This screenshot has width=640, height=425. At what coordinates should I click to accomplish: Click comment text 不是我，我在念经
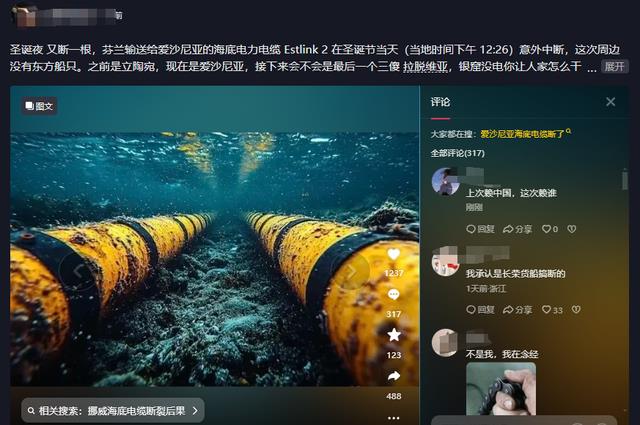pos(502,354)
